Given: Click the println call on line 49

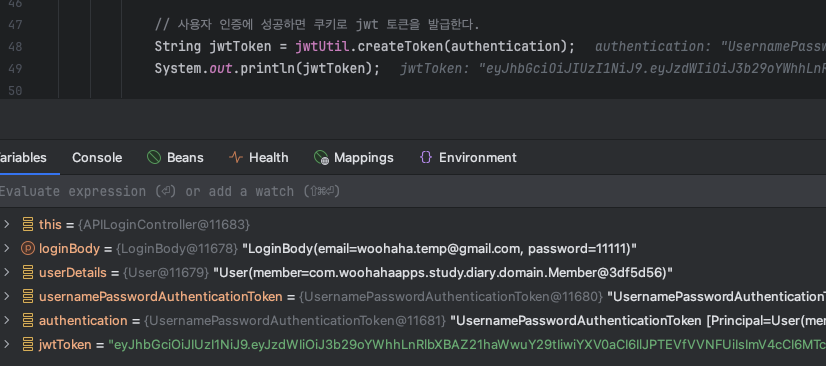Looking at the screenshot, I should (x=268, y=68).
